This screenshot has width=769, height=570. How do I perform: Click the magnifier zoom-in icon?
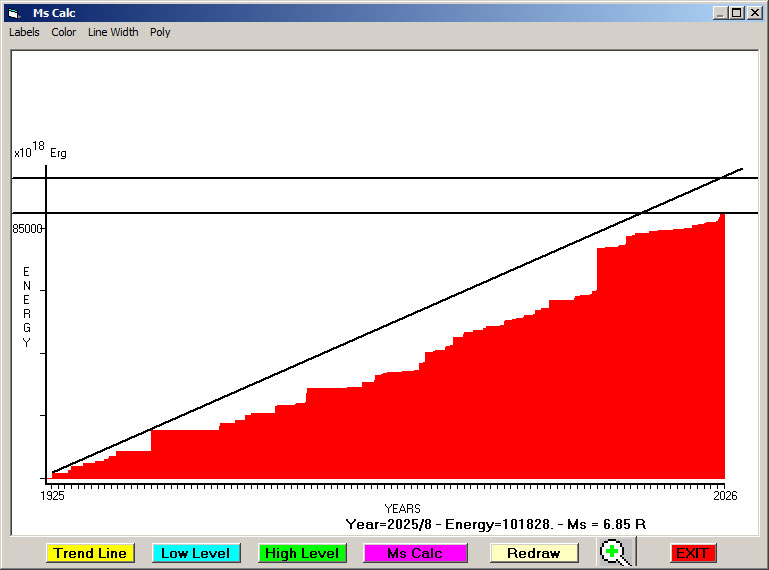pos(616,552)
